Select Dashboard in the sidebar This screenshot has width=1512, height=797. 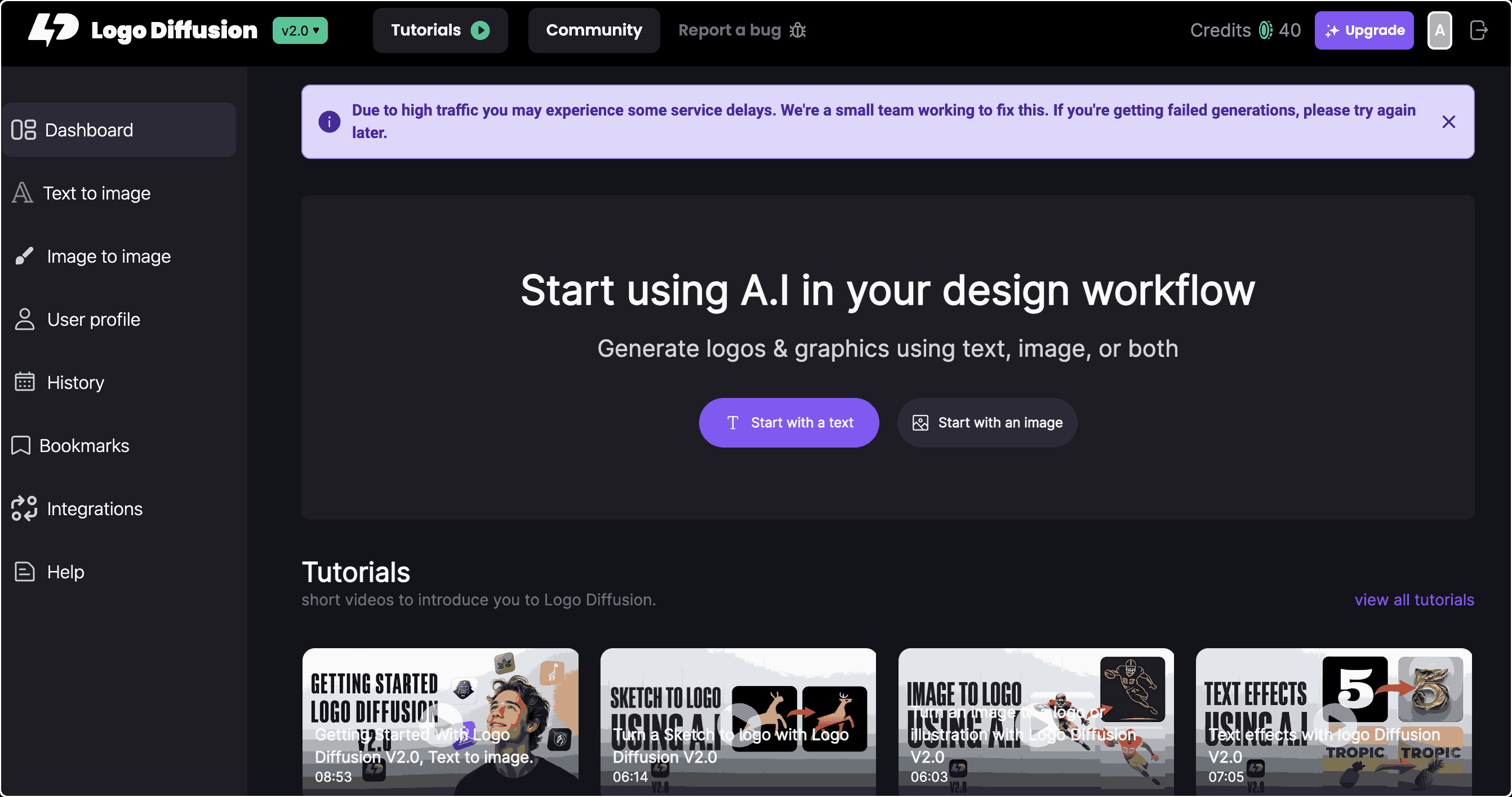119,130
